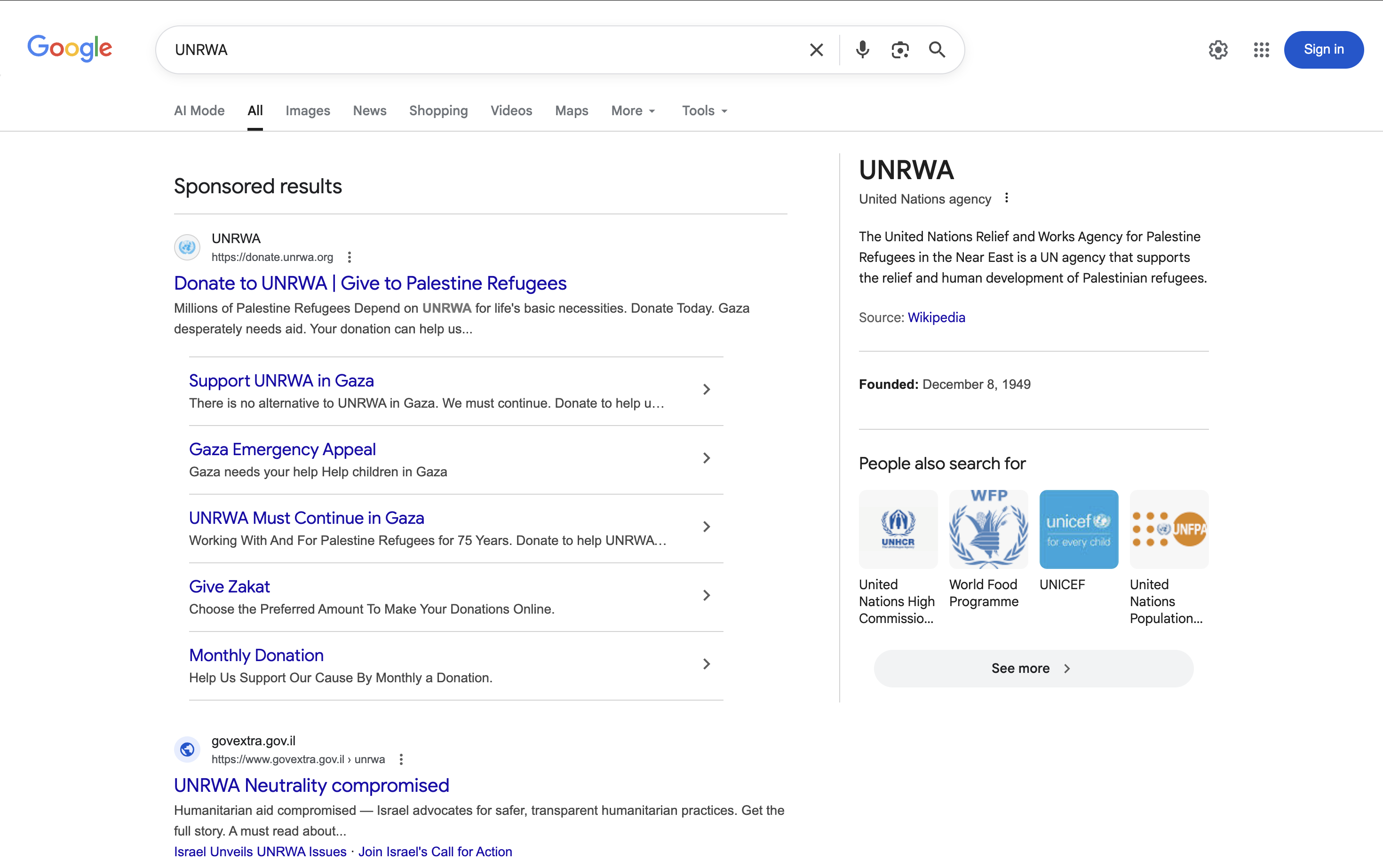Click the Google logo to return home
1383x868 pixels.
[x=70, y=48]
